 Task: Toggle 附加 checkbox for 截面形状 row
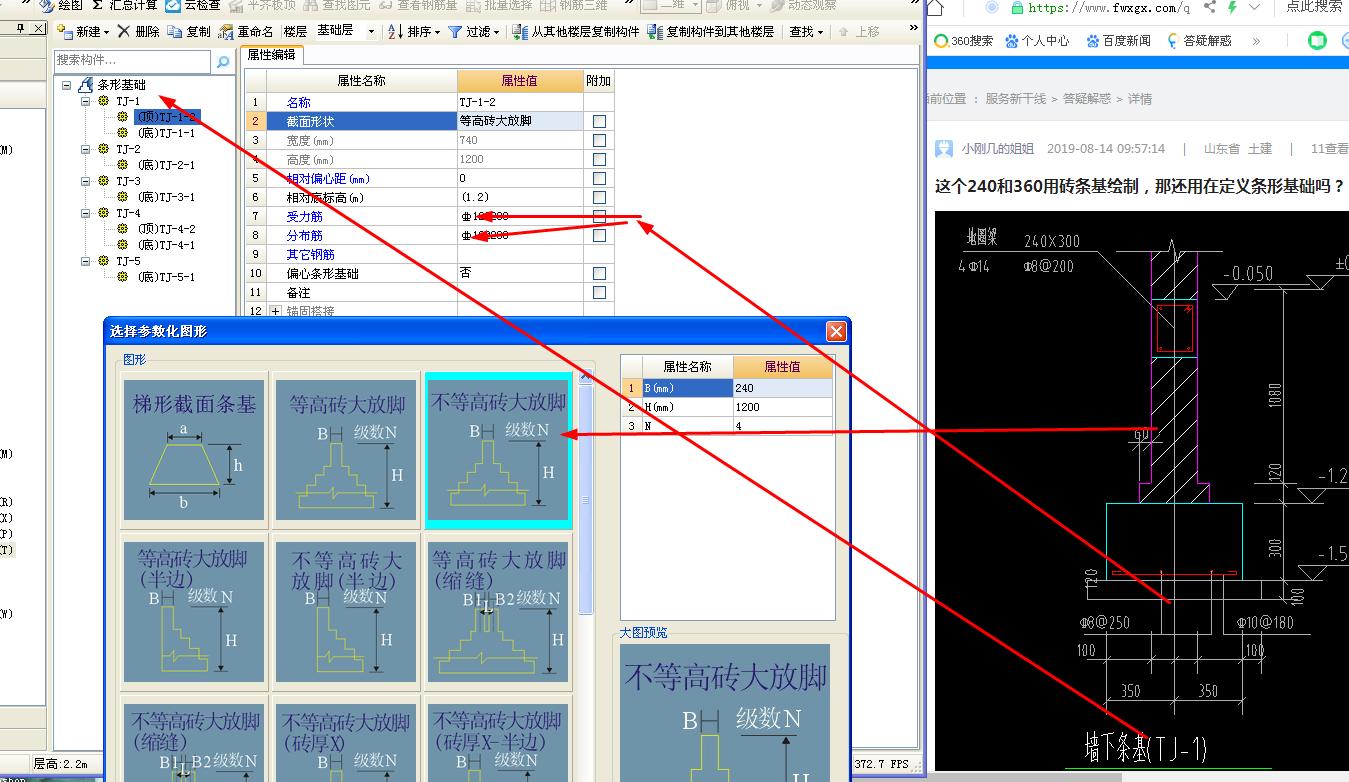(599, 121)
